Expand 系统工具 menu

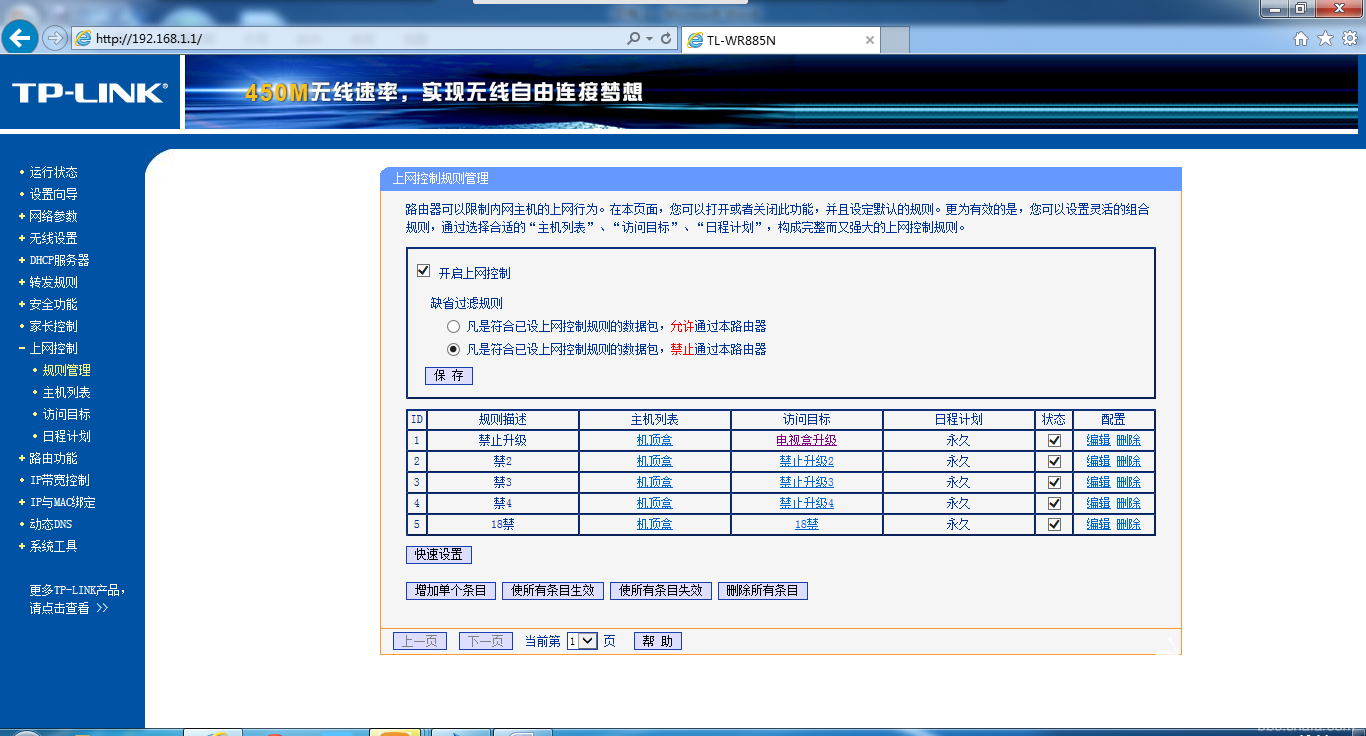[53, 546]
